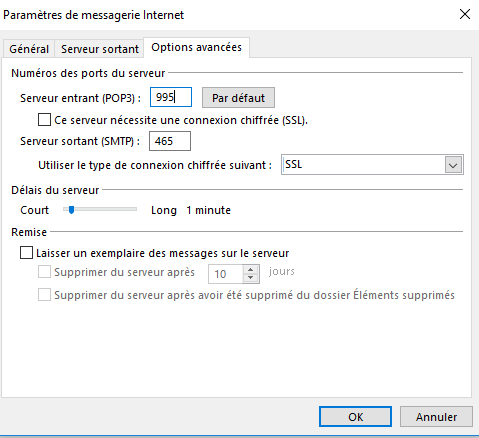The height and width of the screenshot is (438, 479).
Task: Click the SMTP outgoing server port field
Action: (170, 141)
